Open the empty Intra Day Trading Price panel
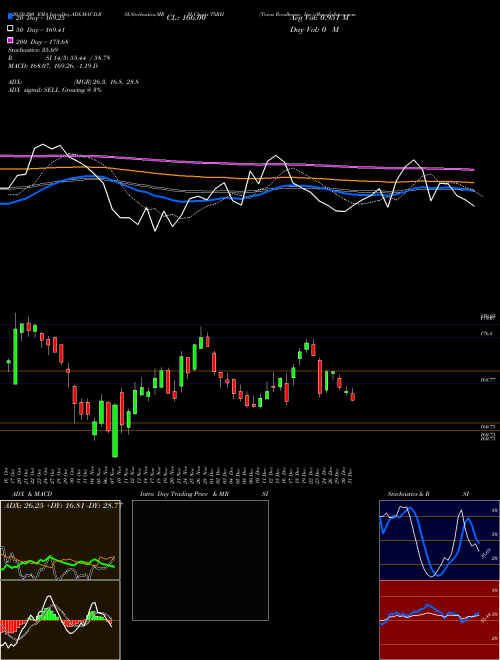The image size is (500, 660). pos(200,560)
